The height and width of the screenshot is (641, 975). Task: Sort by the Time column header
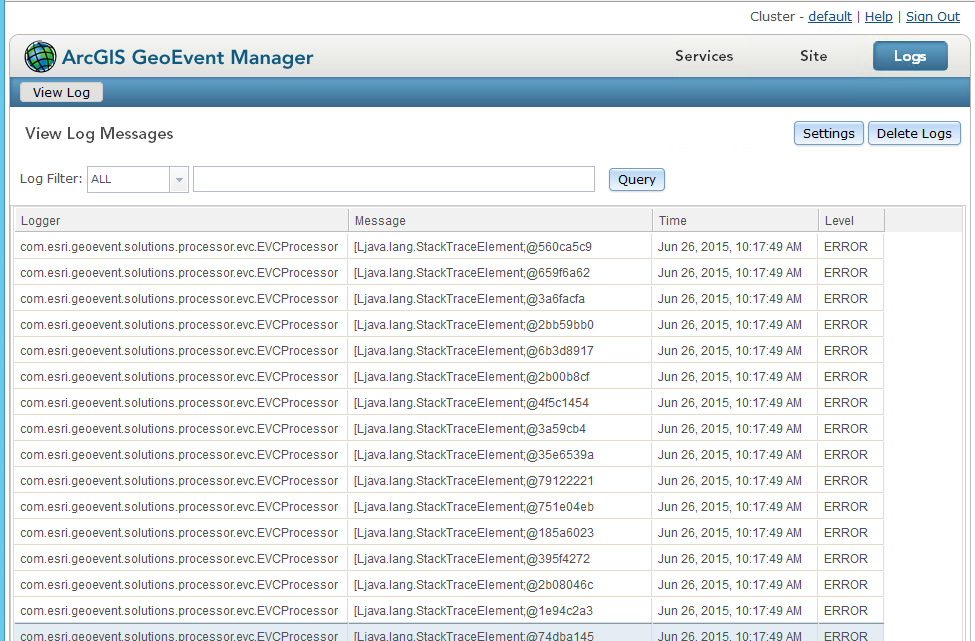click(x=735, y=220)
